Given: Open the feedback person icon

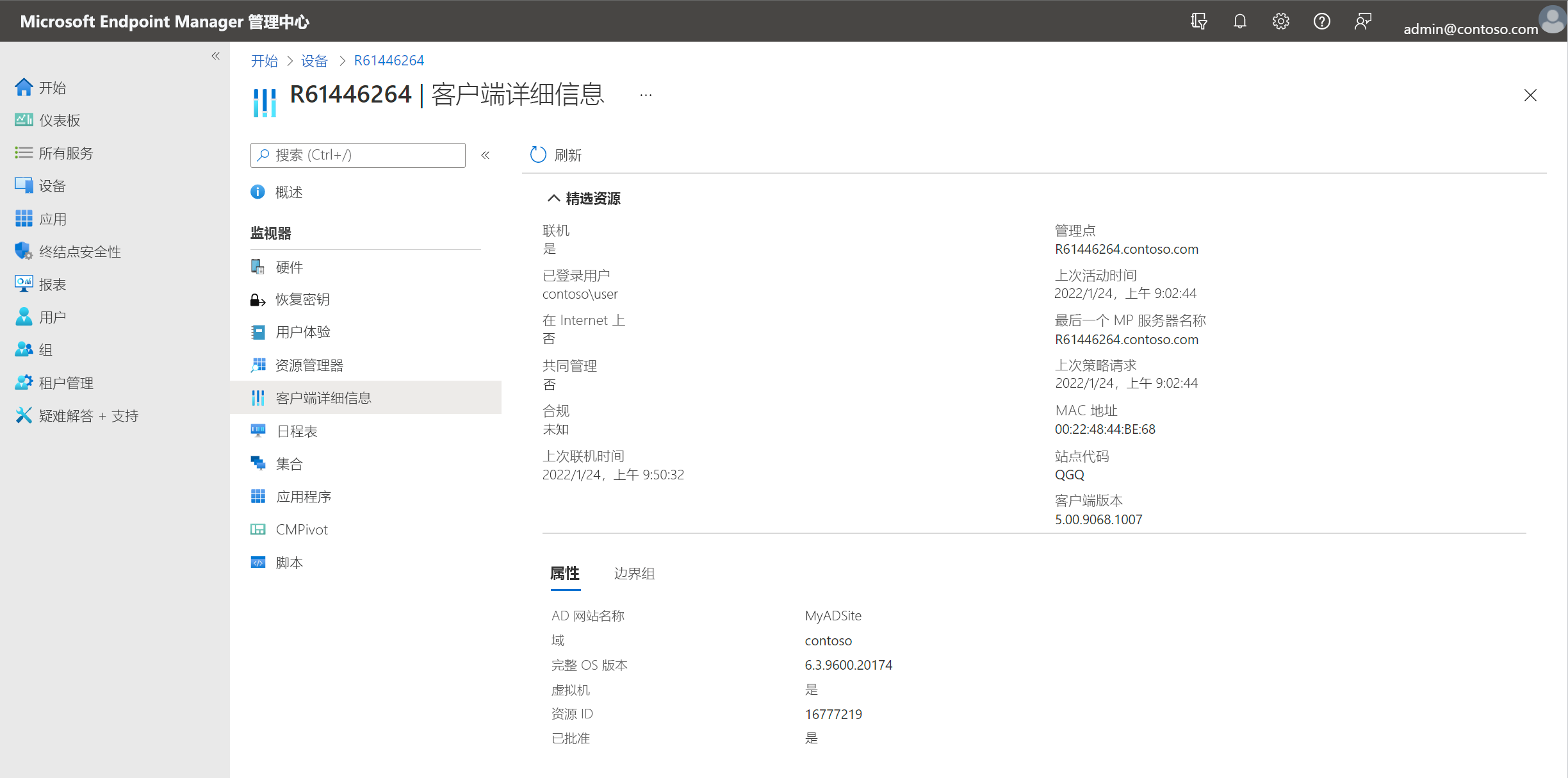Looking at the screenshot, I should click(x=1362, y=22).
